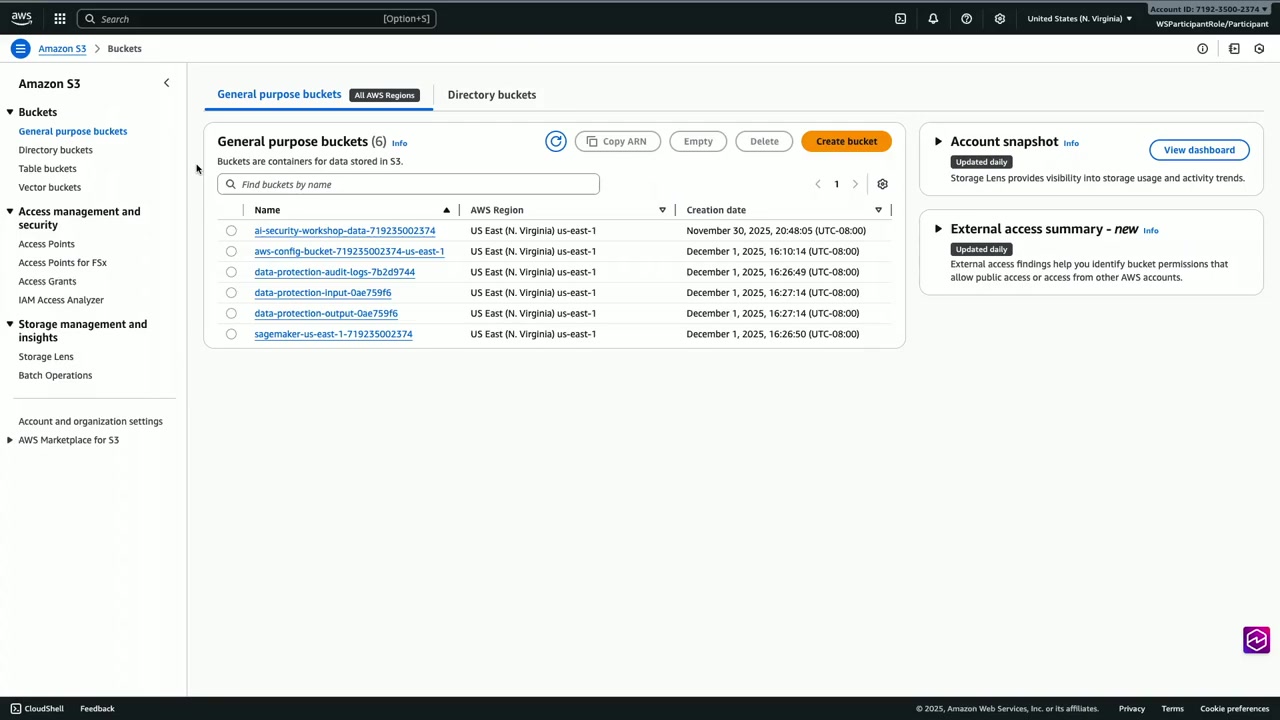This screenshot has height=720, width=1280.
Task: Collapse the Amazon S3 sidebar
Action: coord(166,83)
